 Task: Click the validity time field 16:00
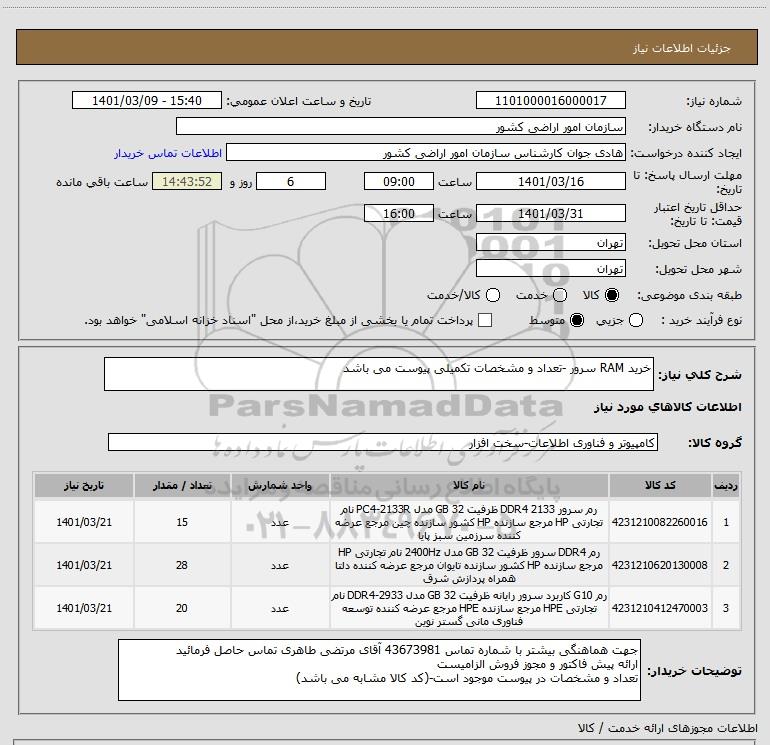[x=399, y=213]
